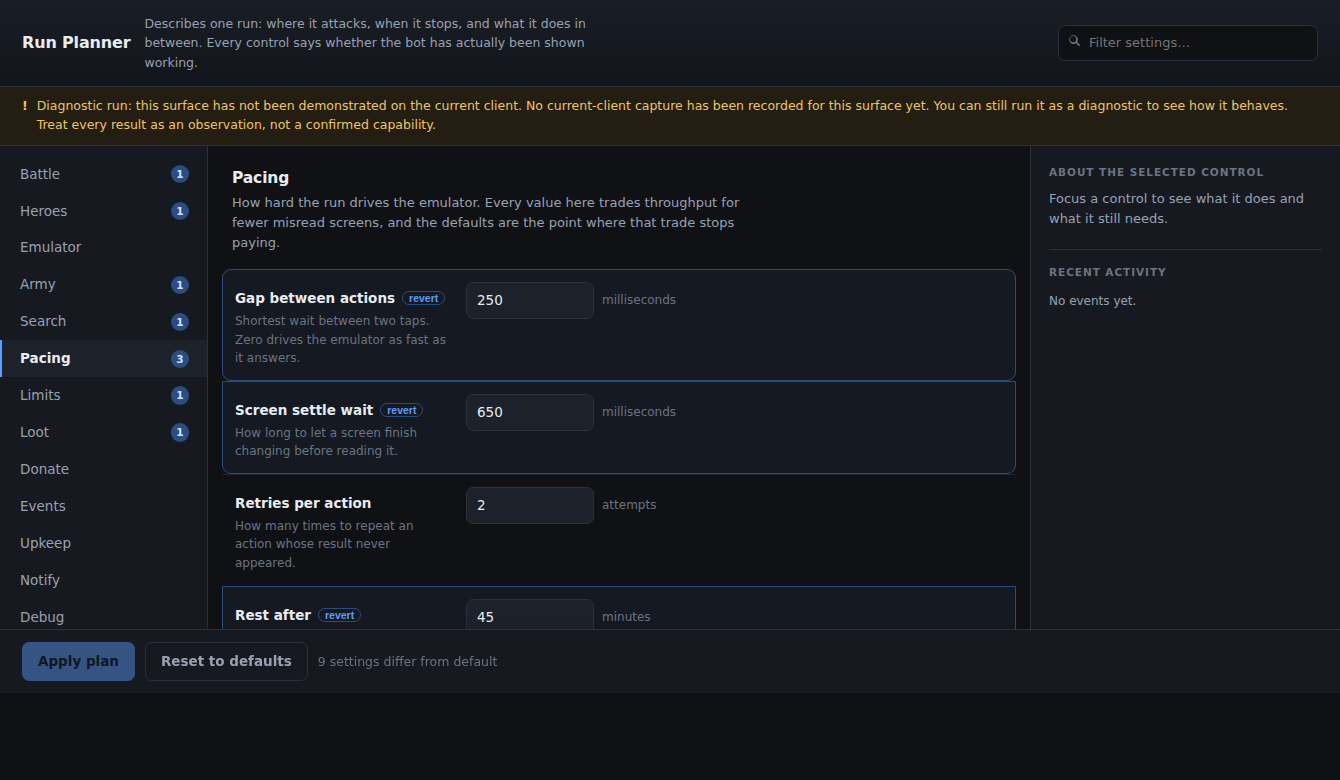The height and width of the screenshot is (780, 1340).
Task: Click the Pacing badge showing 3
Action: click(180, 359)
